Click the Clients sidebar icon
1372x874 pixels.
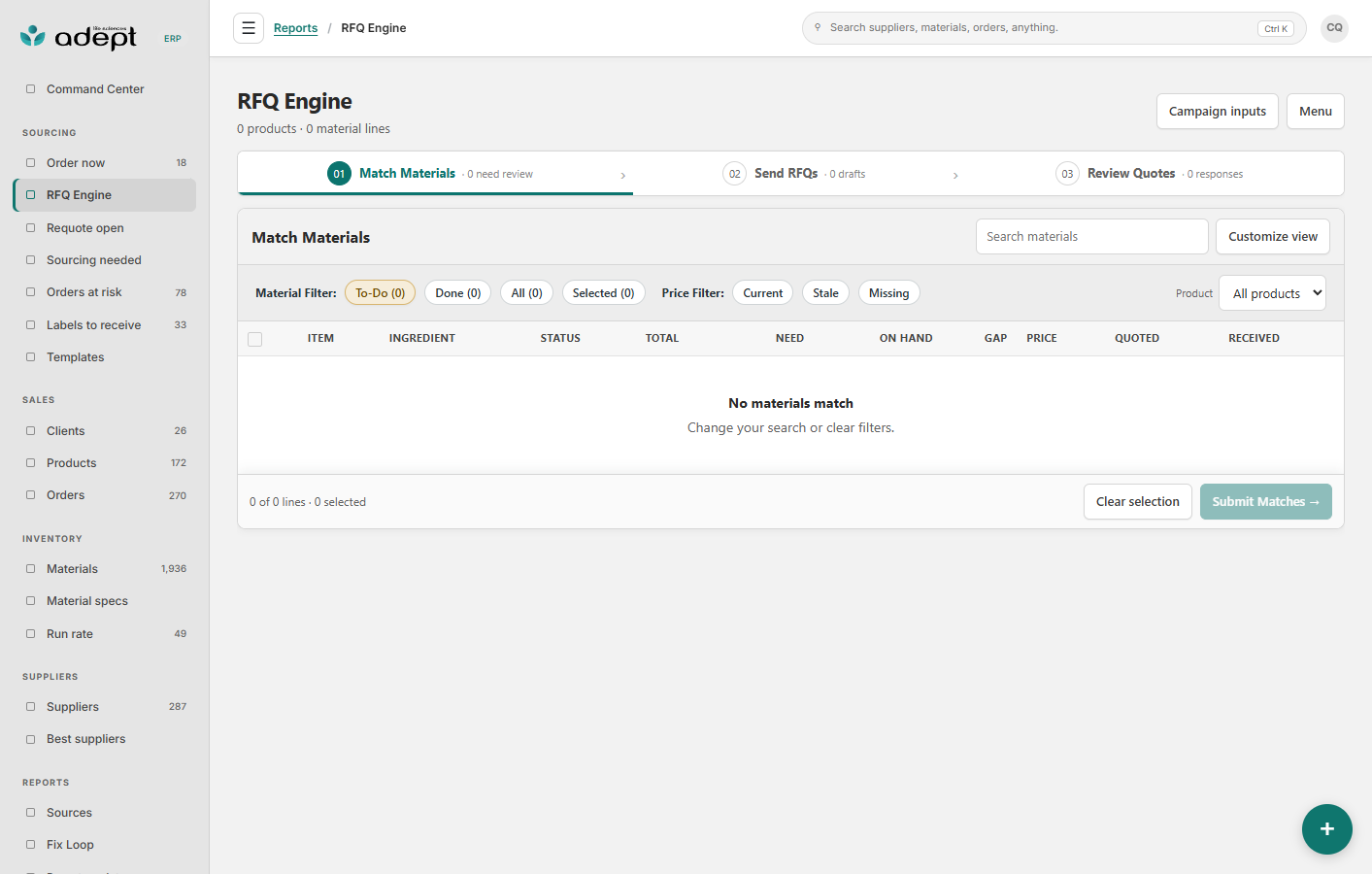point(30,431)
